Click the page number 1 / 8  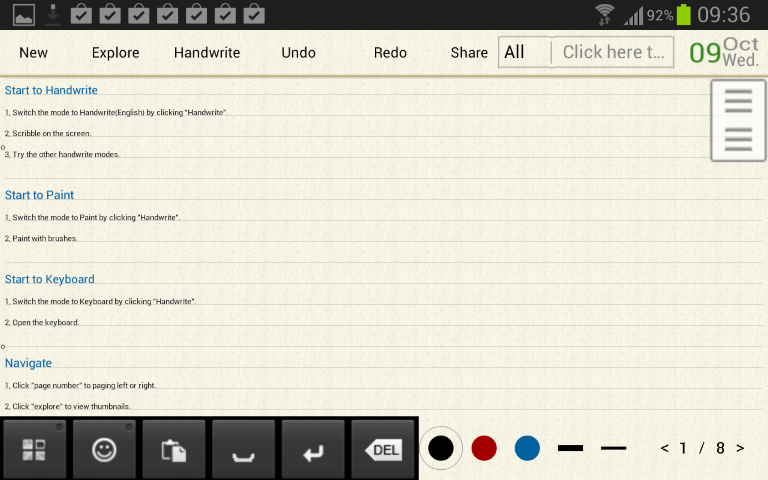[702, 448]
